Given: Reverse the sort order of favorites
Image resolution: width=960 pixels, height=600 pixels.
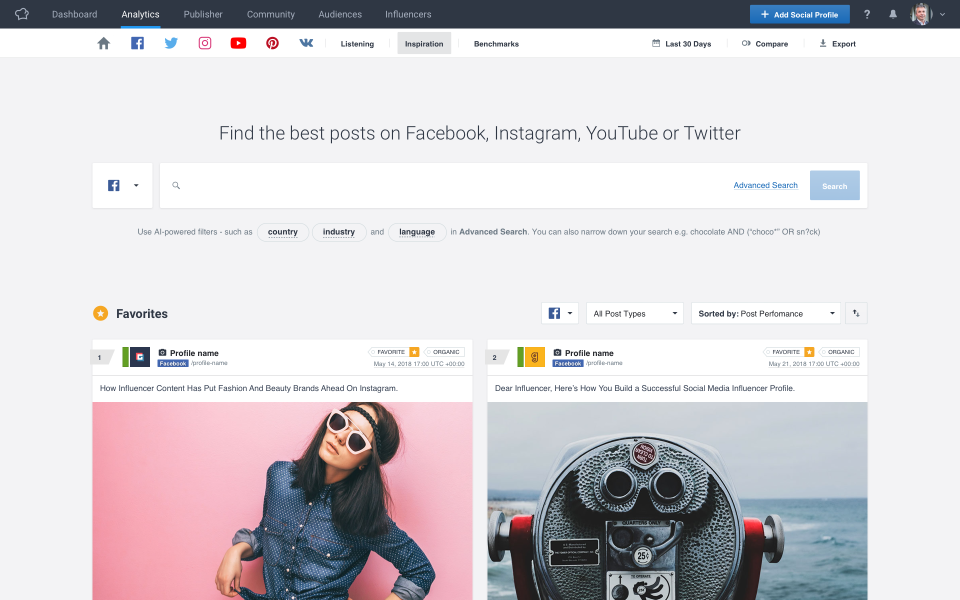Looking at the screenshot, I should [856, 313].
